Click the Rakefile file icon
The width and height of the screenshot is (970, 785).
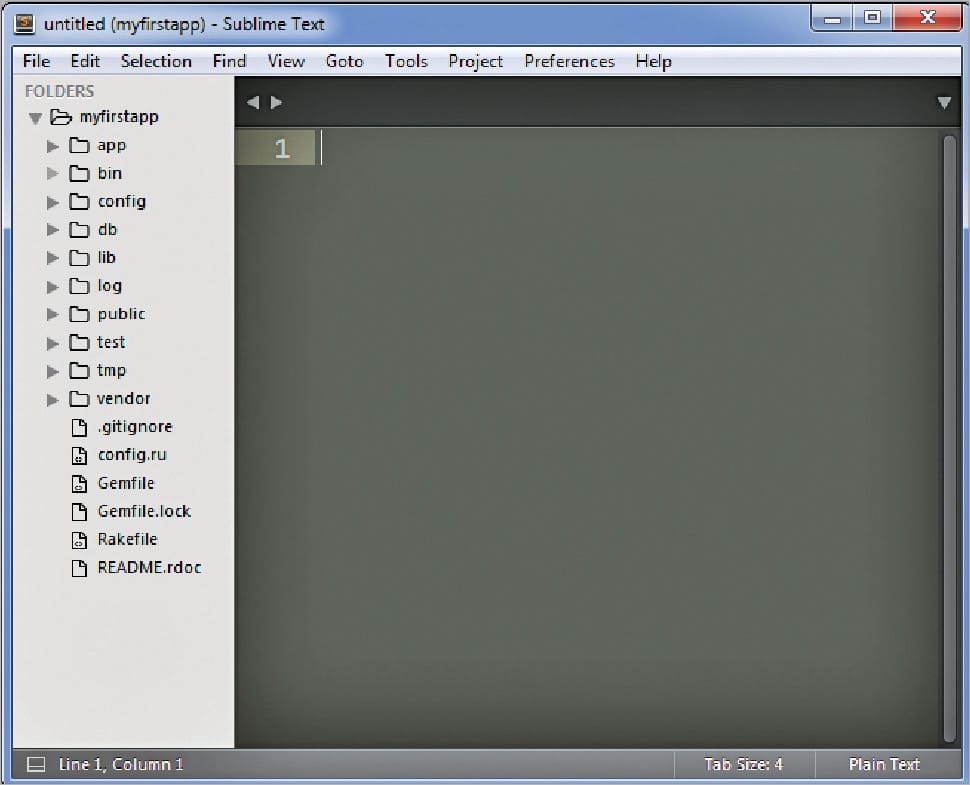click(x=80, y=540)
